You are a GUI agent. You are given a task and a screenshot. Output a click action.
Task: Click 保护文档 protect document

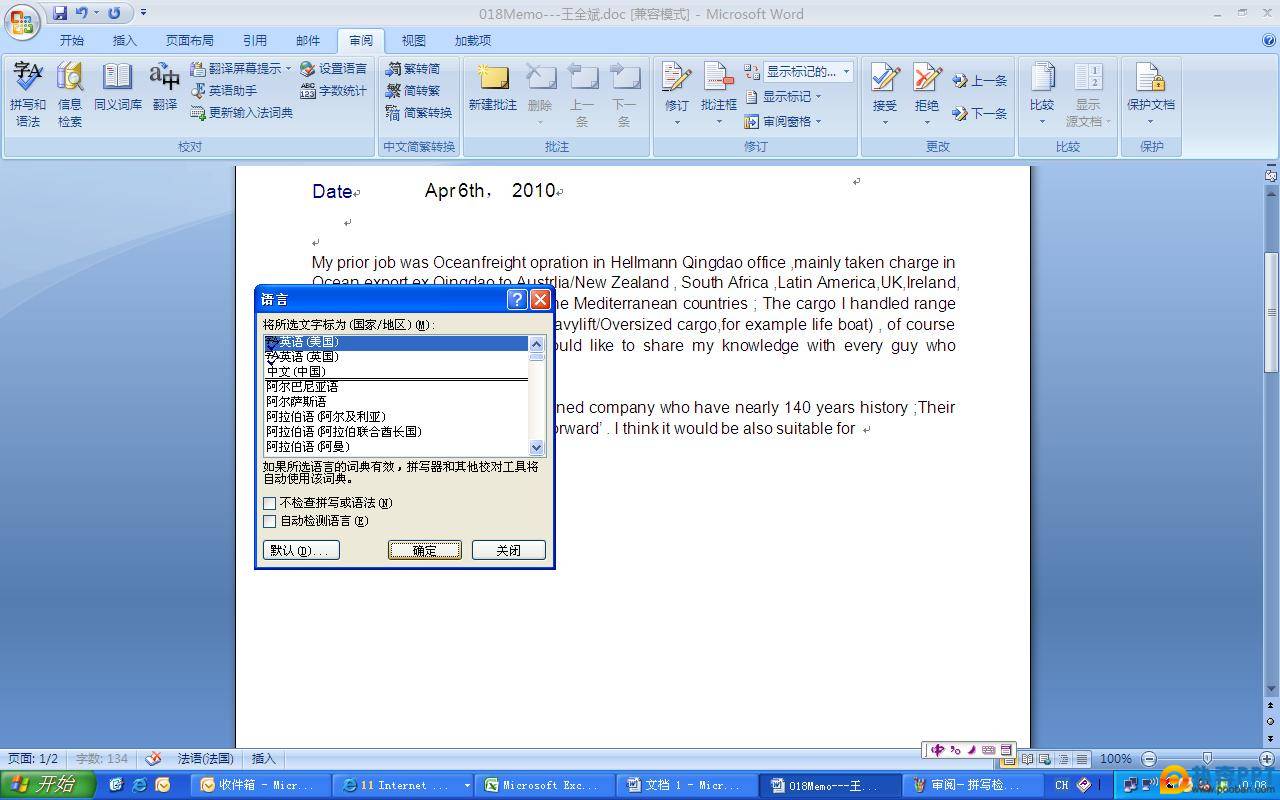point(1151,95)
